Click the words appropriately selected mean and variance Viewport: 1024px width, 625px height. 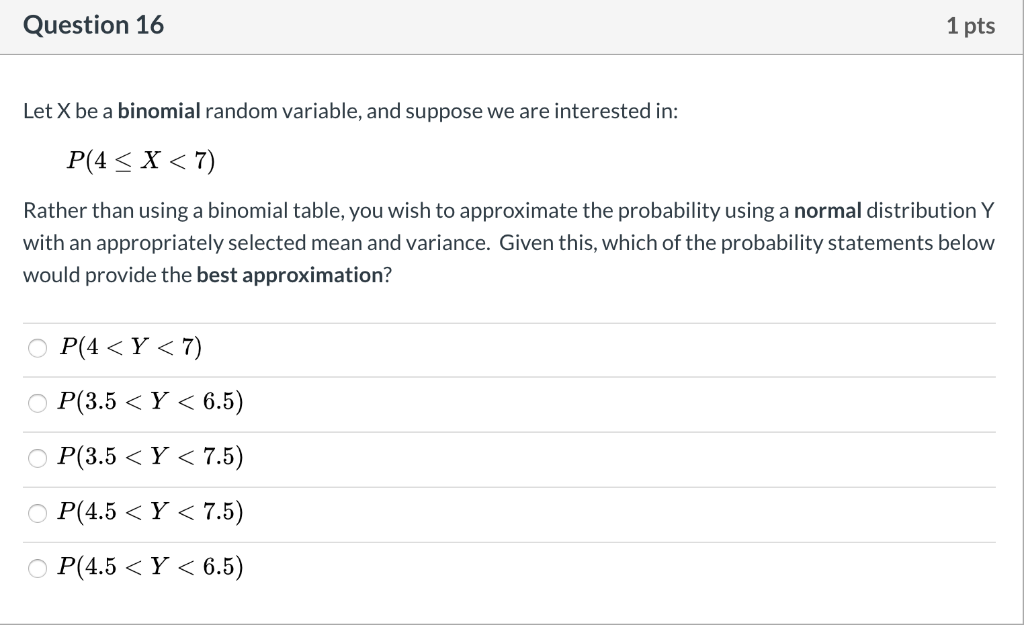[293, 243]
